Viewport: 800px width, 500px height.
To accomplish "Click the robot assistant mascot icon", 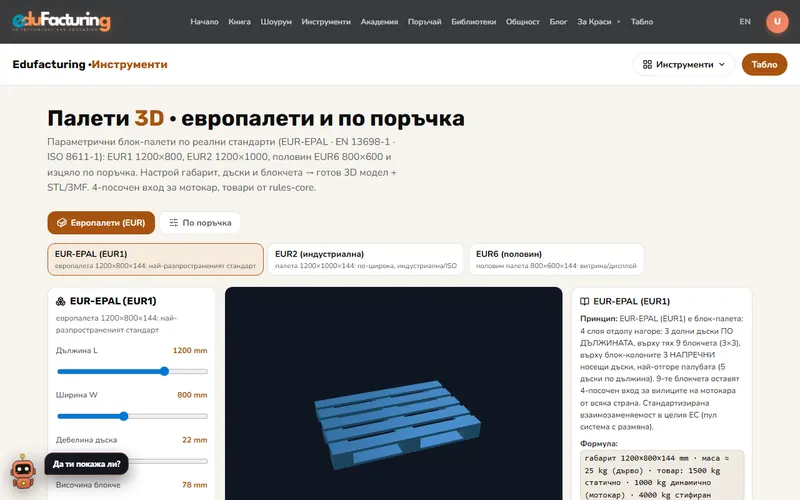I will (x=23, y=471).
